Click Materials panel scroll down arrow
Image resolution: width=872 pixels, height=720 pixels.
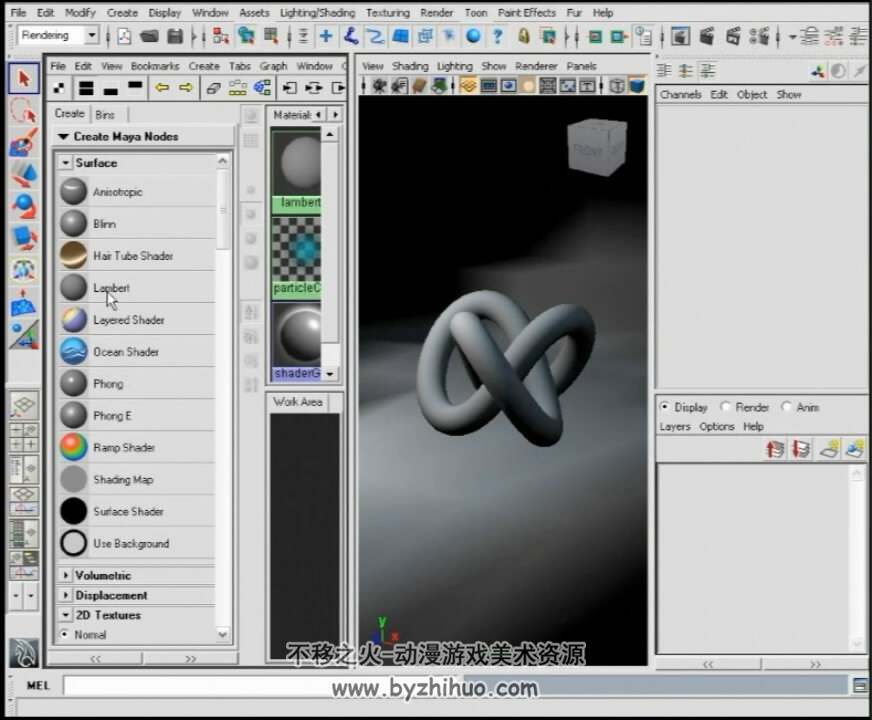[x=330, y=374]
